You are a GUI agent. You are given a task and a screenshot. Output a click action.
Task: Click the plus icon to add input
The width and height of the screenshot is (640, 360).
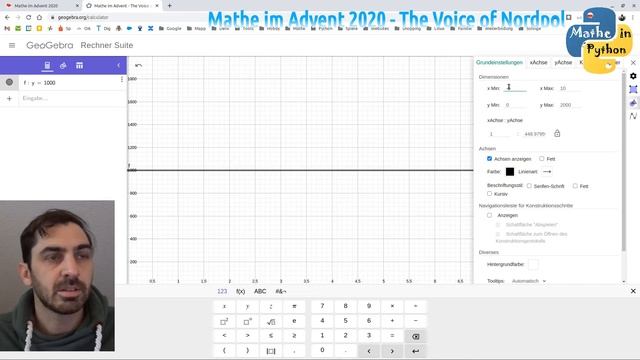pyautogui.click(x=9, y=98)
